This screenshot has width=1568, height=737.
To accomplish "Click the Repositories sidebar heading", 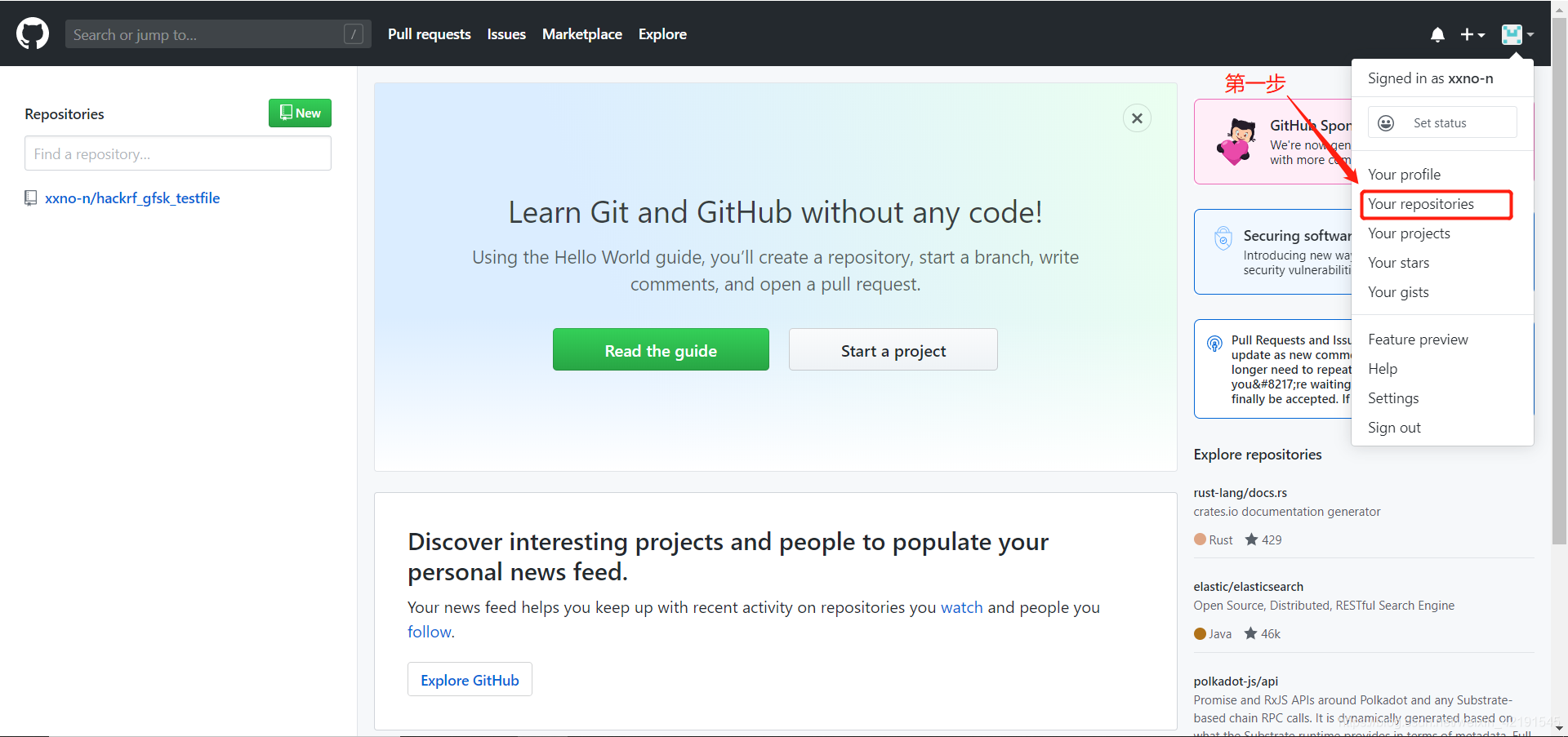I will (x=65, y=114).
